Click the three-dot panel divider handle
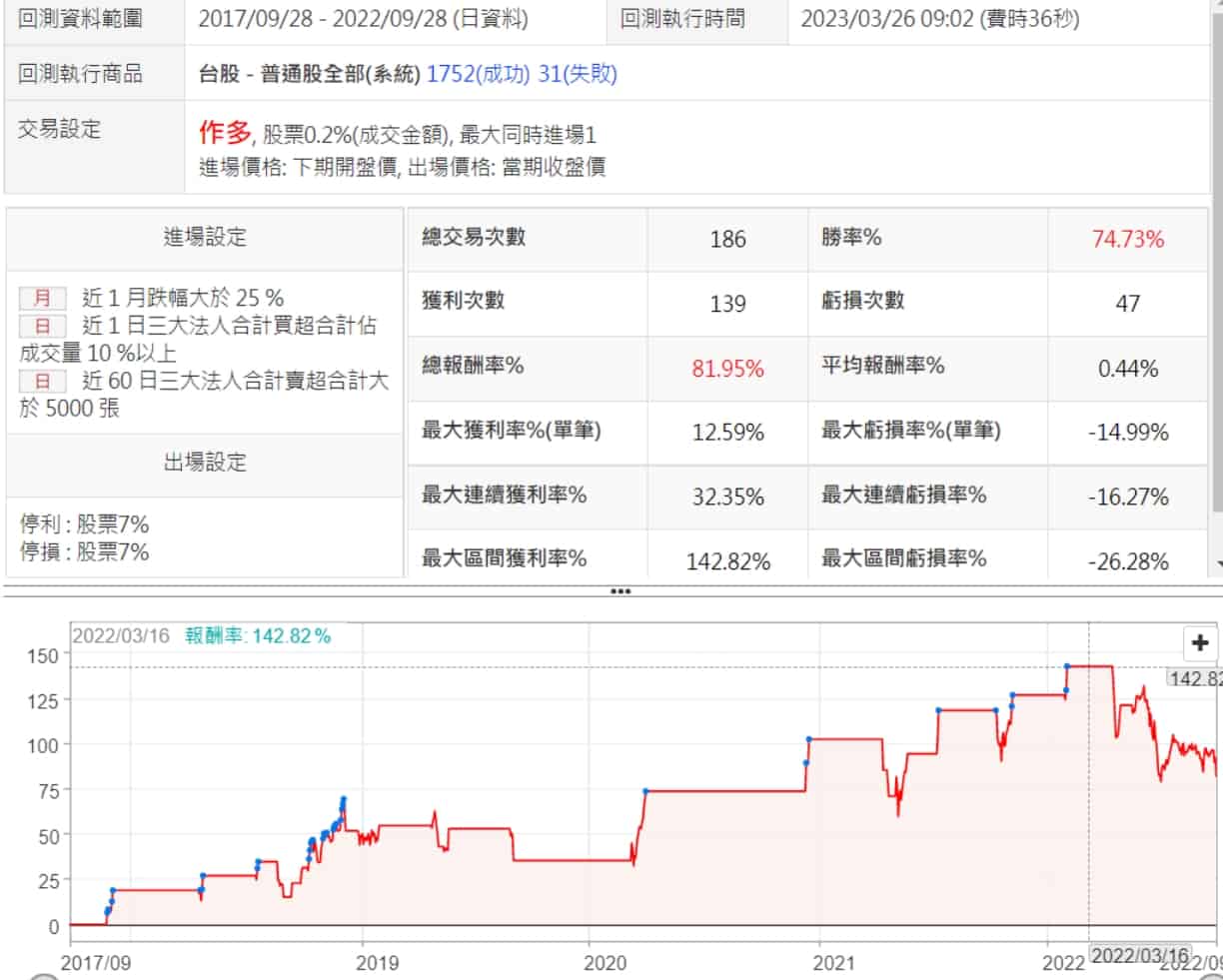Viewport: 1223px width, 980px height. [620, 591]
